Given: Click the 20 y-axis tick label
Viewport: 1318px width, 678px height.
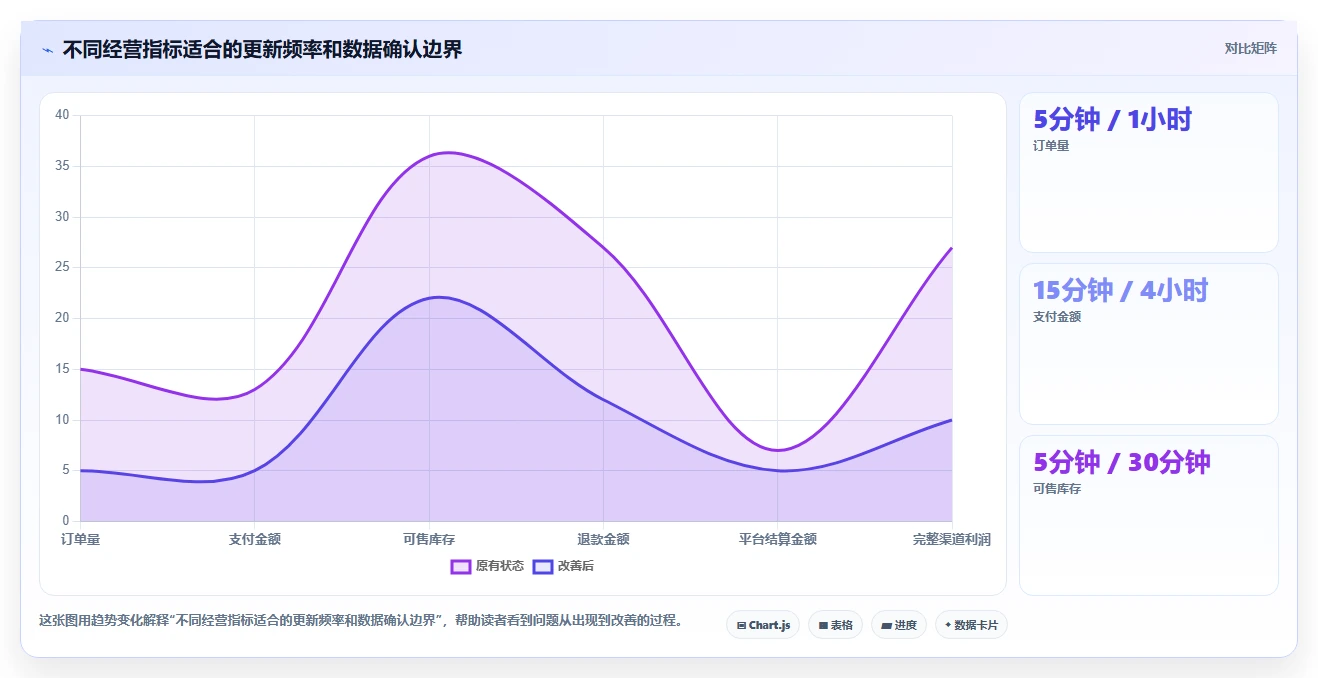Looking at the screenshot, I should click(x=62, y=318).
